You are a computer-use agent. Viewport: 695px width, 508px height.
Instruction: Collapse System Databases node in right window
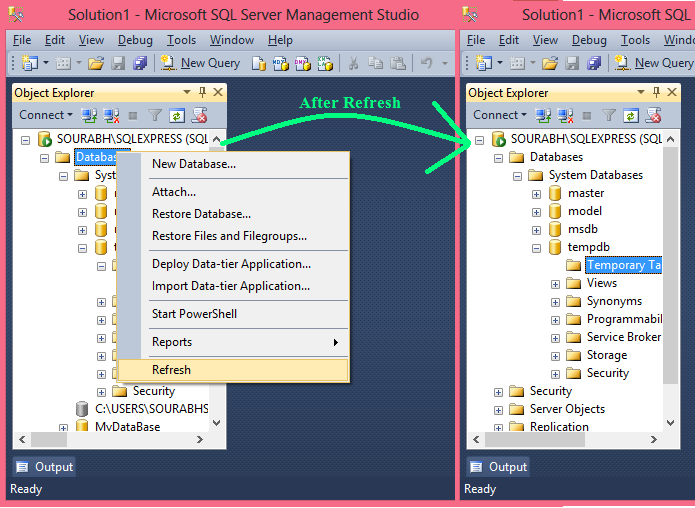[517, 176]
